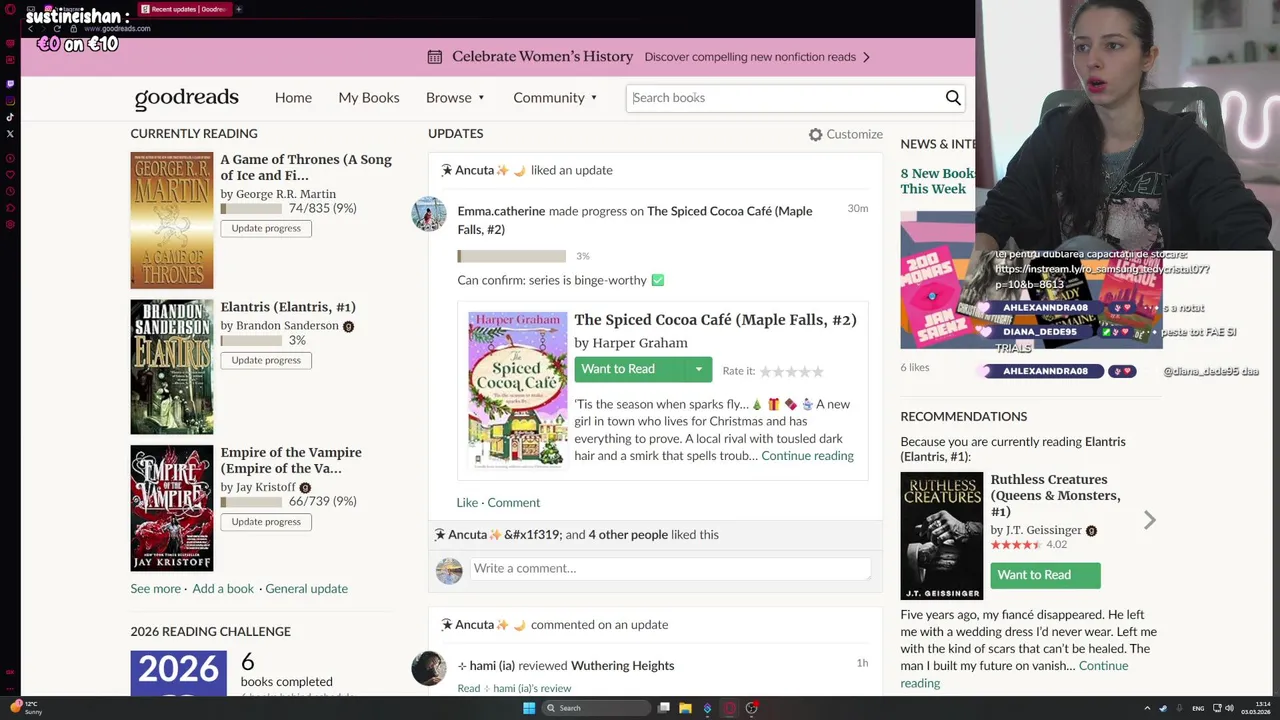
Task: Open the Elantris cover thumbnail
Action: [172, 367]
